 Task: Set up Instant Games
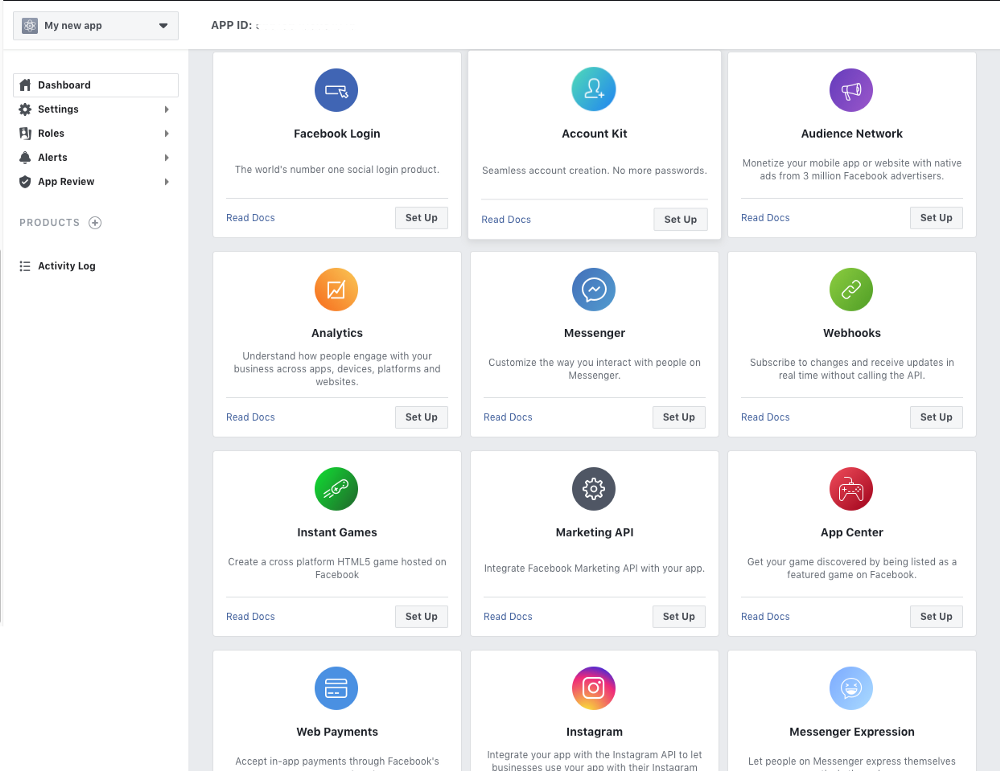pyautogui.click(x=422, y=617)
